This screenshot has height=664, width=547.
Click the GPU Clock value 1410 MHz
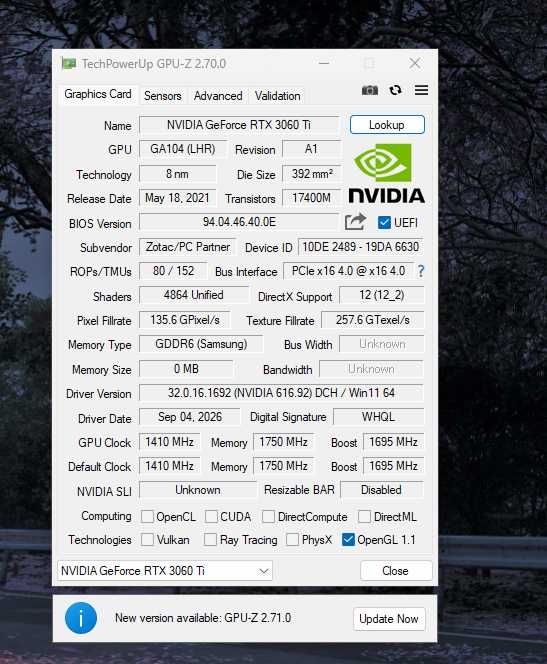click(169, 442)
